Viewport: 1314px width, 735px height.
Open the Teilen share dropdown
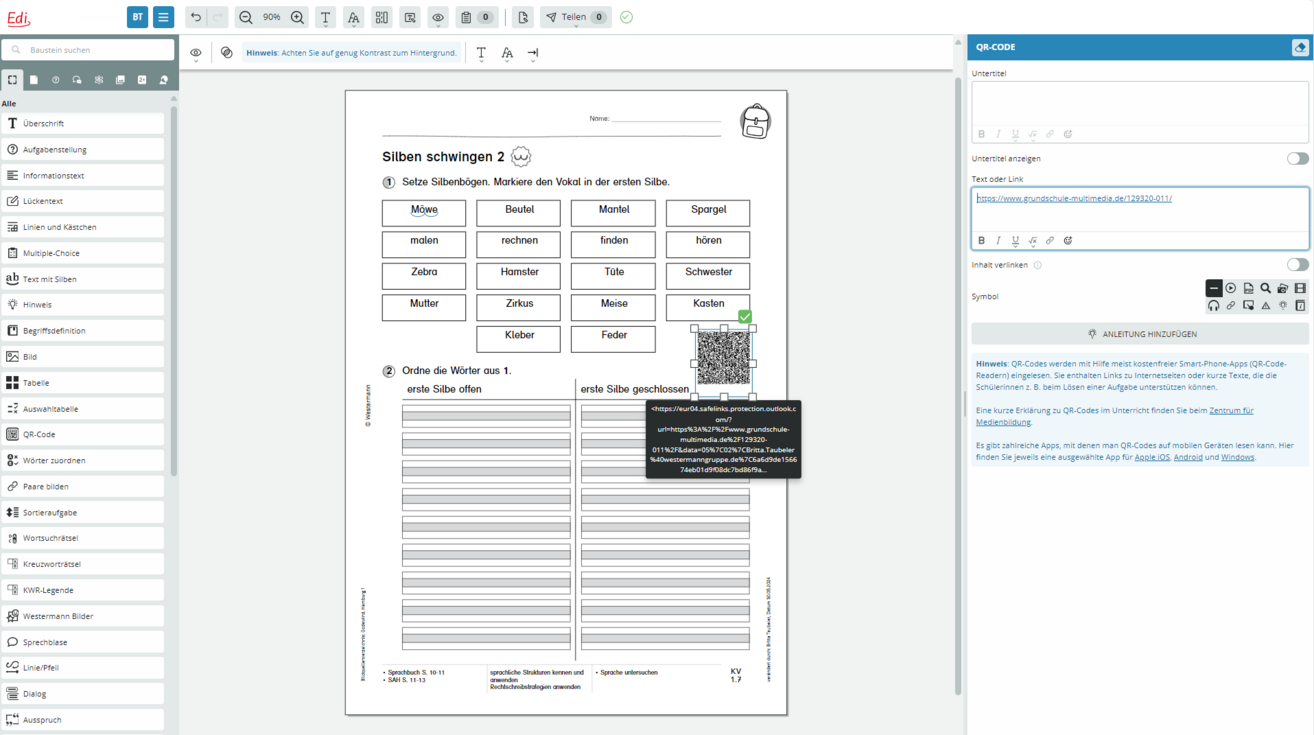click(x=575, y=17)
